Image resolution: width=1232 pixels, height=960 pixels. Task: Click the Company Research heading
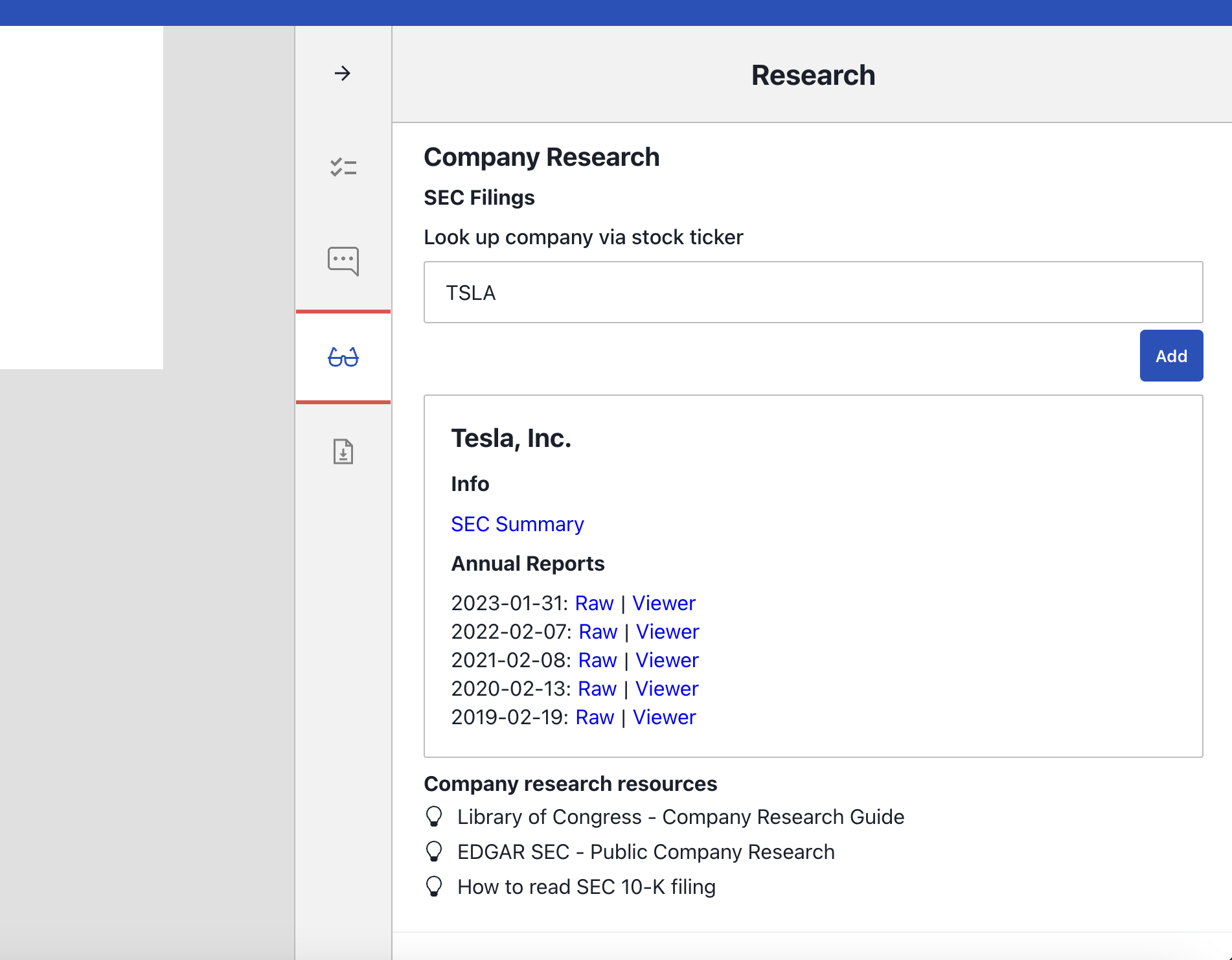[542, 157]
